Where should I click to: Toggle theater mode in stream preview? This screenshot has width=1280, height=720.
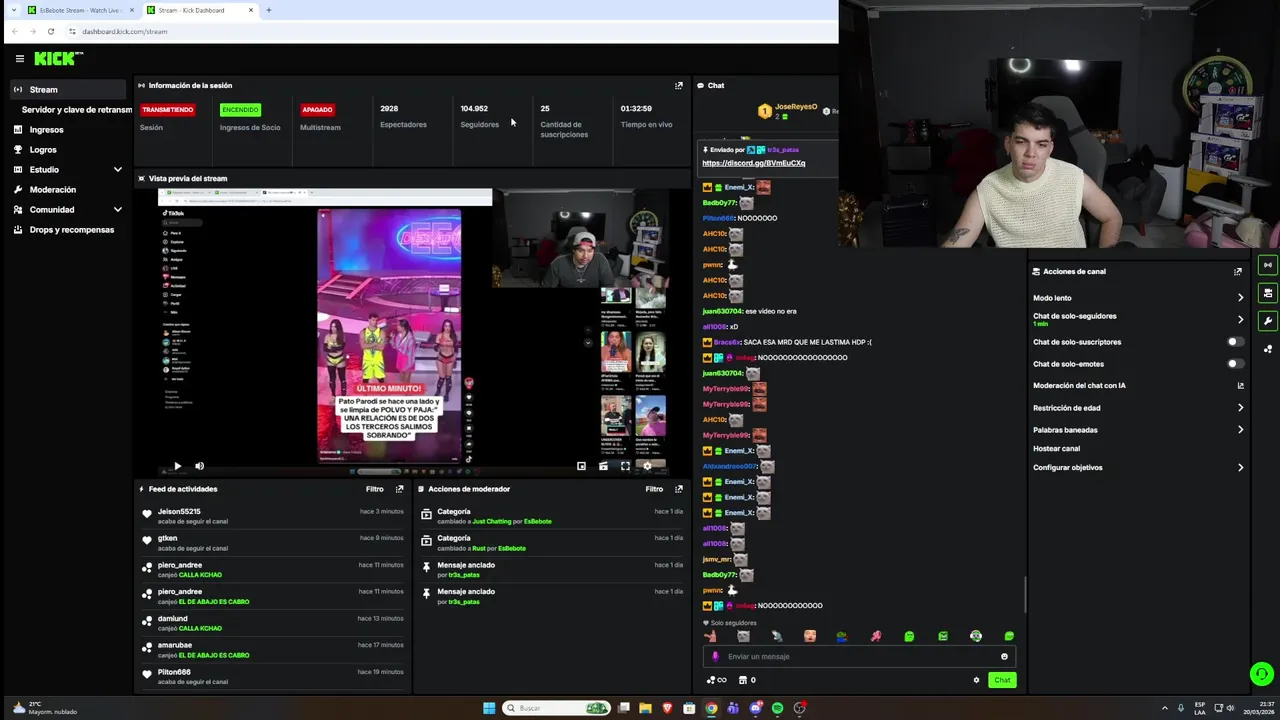click(603, 466)
